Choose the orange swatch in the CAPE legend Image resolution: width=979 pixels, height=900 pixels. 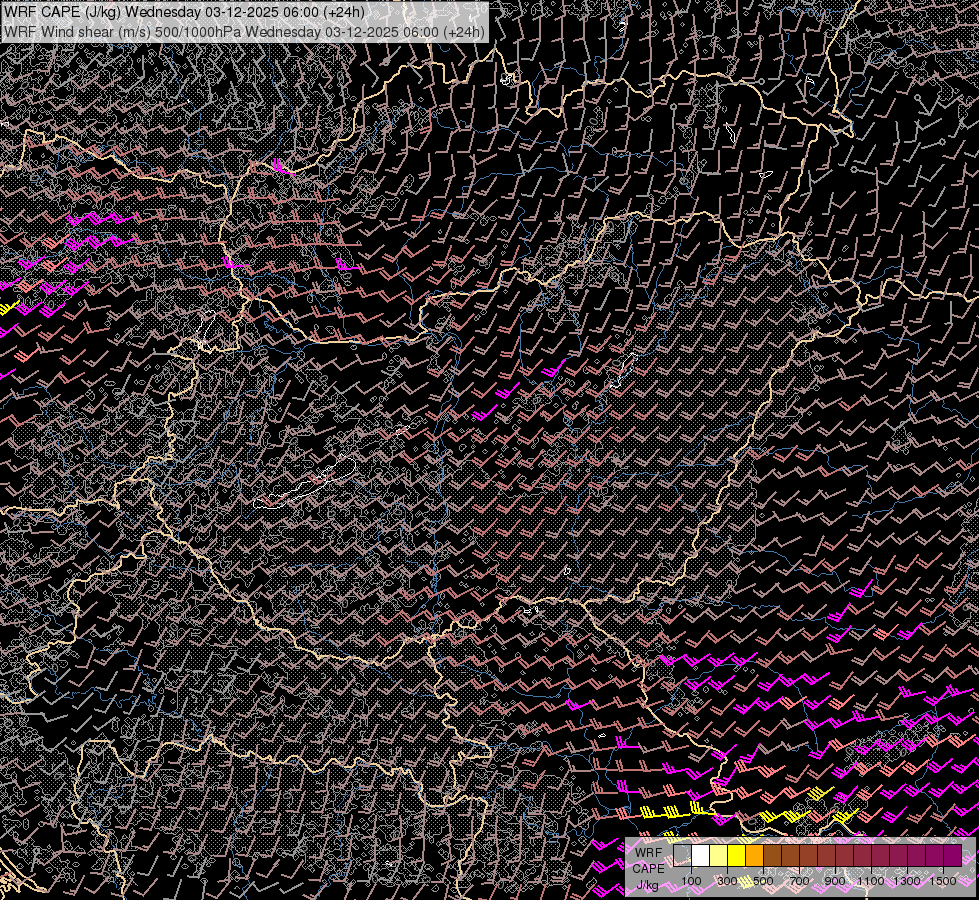point(755,856)
